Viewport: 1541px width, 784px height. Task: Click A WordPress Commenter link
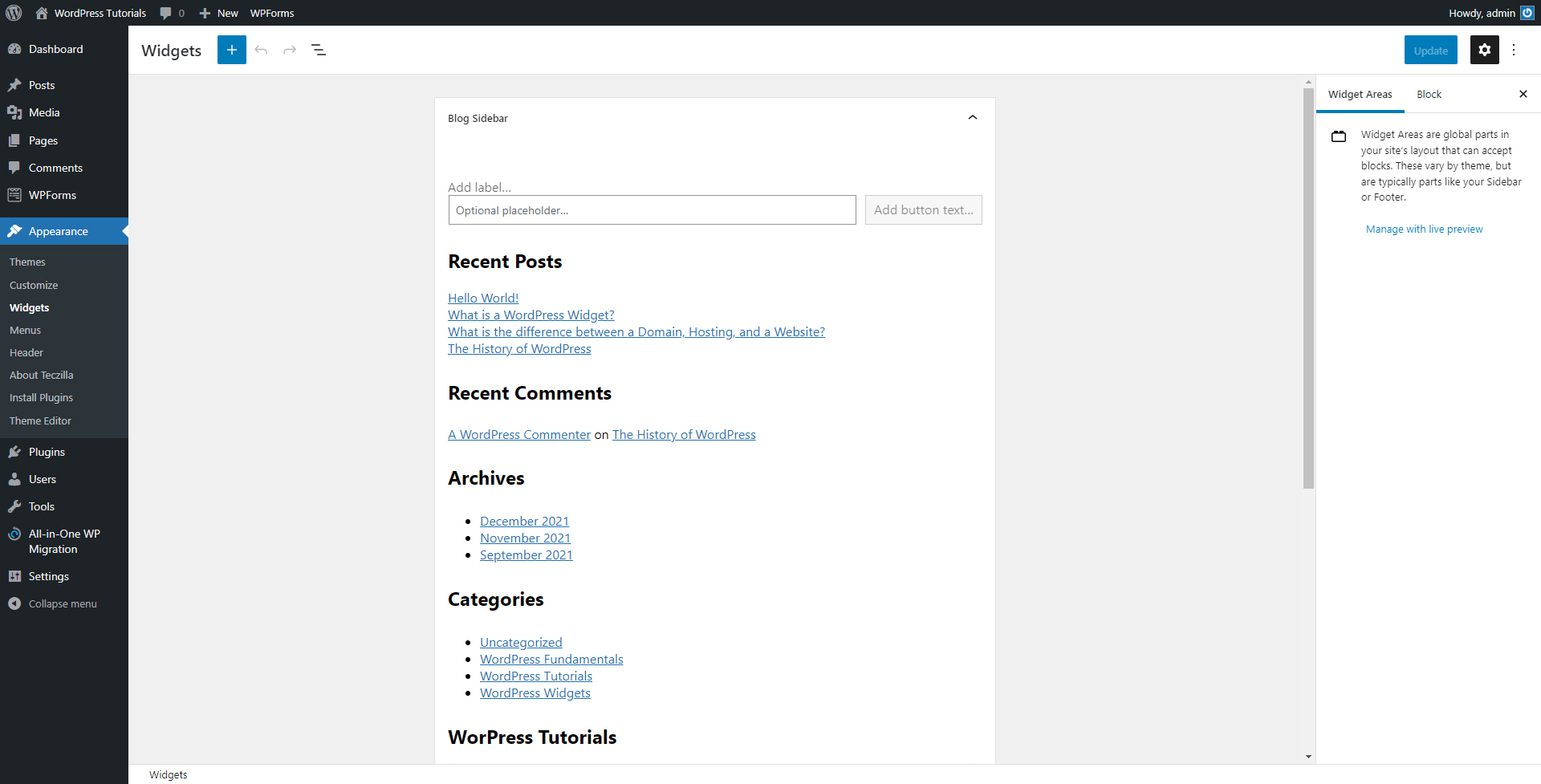pyautogui.click(x=519, y=435)
